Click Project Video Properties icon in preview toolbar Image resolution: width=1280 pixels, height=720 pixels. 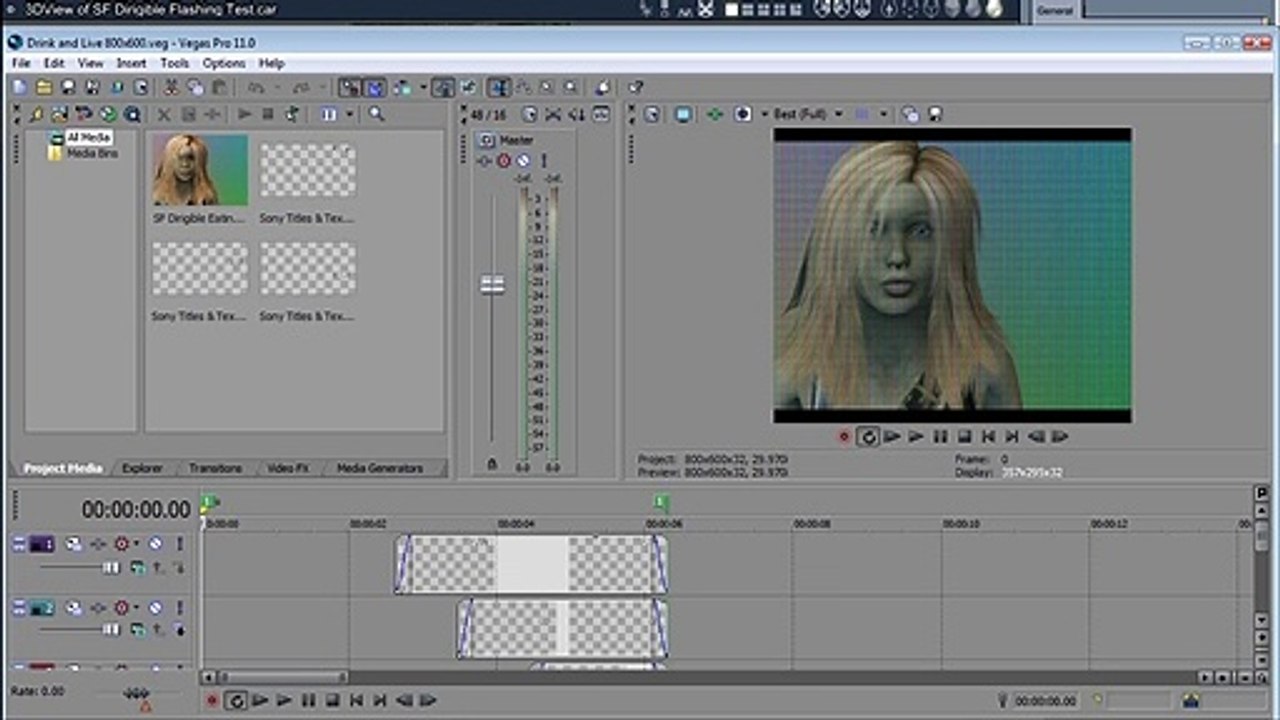coord(651,114)
